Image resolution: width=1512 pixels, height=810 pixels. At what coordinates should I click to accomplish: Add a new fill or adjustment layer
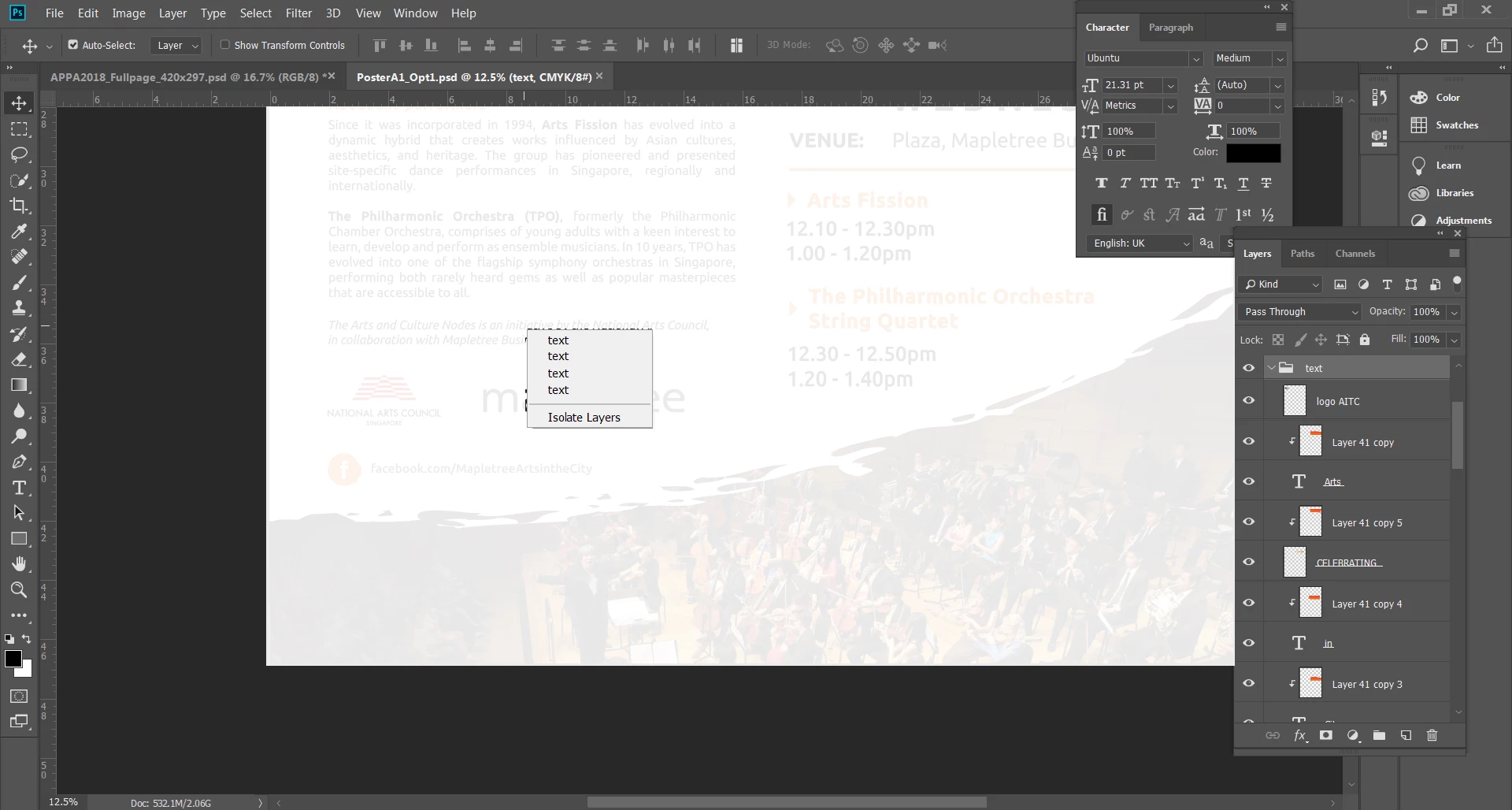tap(1353, 735)
